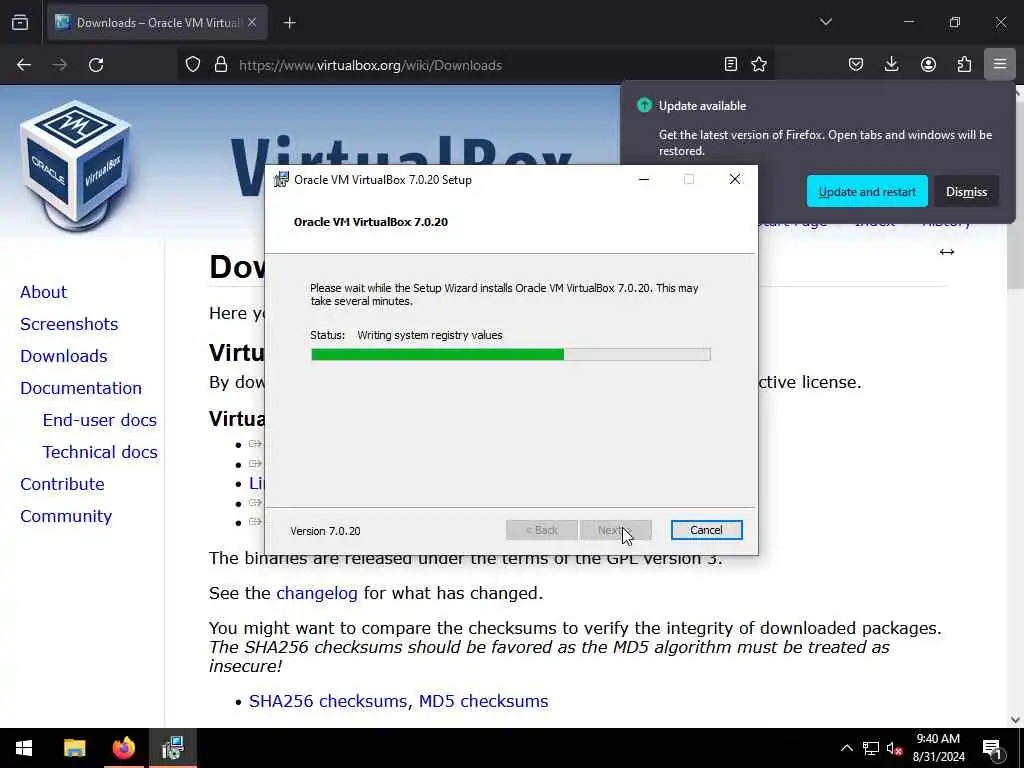Viewport: 1024px width, 768px height.
Task: Click the VirtualBox cube logo
Action: tap(76, 166)
